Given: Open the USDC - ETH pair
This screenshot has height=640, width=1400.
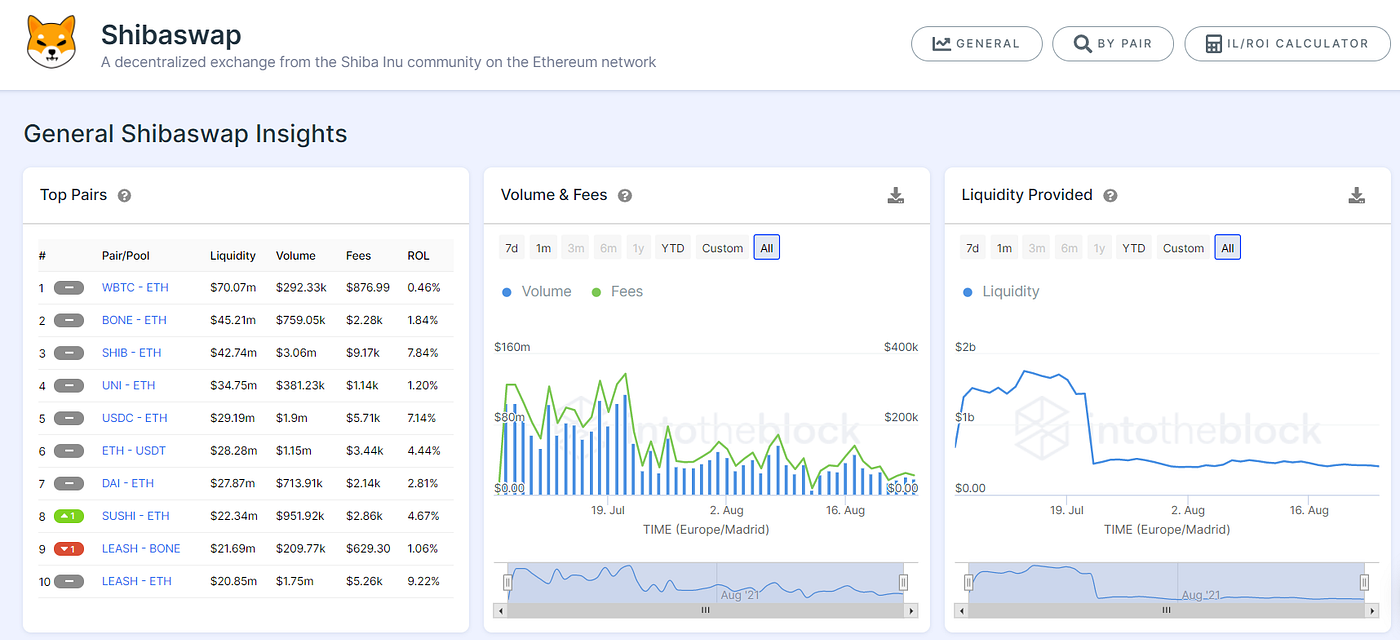Looking at the screenshot, I should 134,418.
